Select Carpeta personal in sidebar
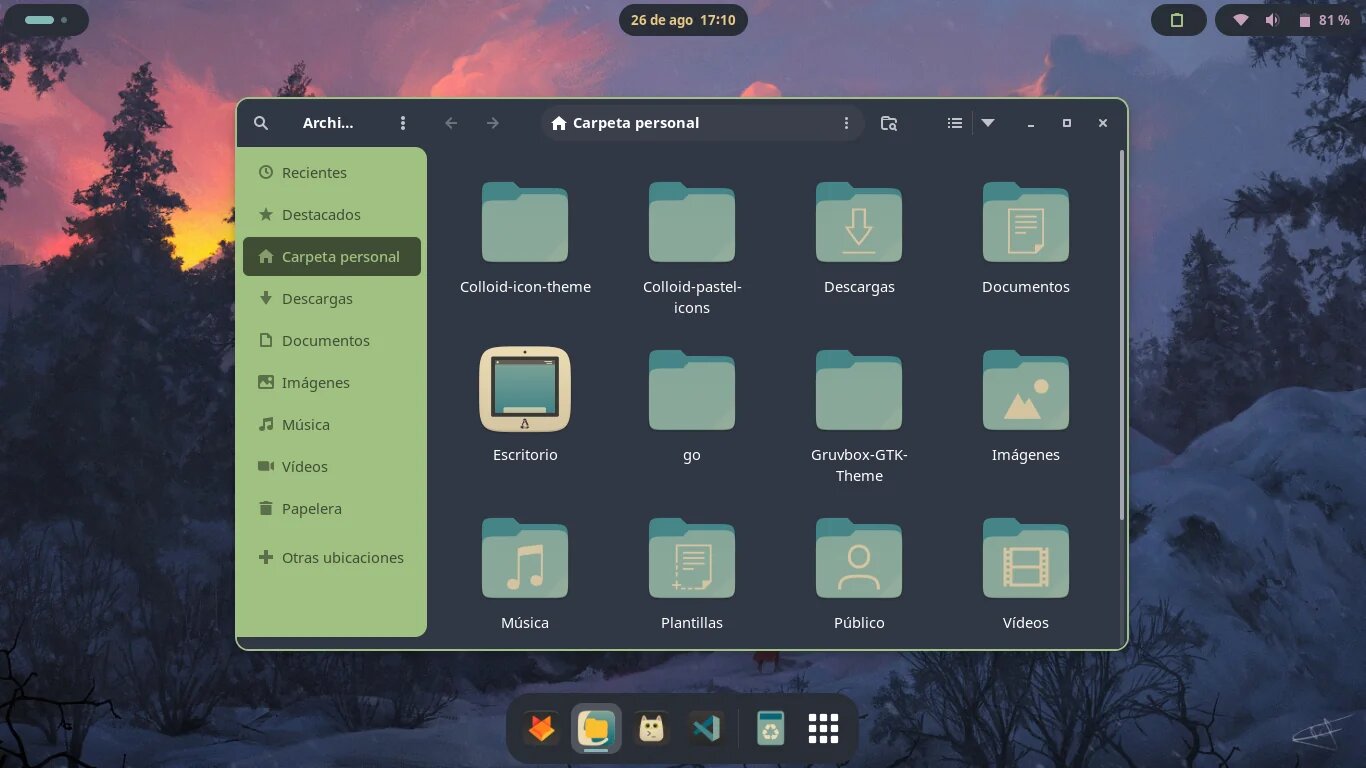Viewport: 1366px width, 768px height. [x=332, y=257]
